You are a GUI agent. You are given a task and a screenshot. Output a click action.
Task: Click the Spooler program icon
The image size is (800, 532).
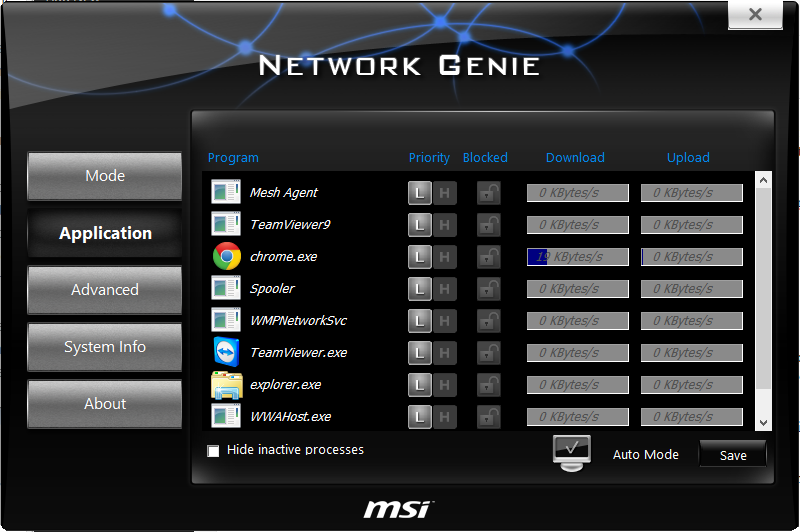pos(226,288)
